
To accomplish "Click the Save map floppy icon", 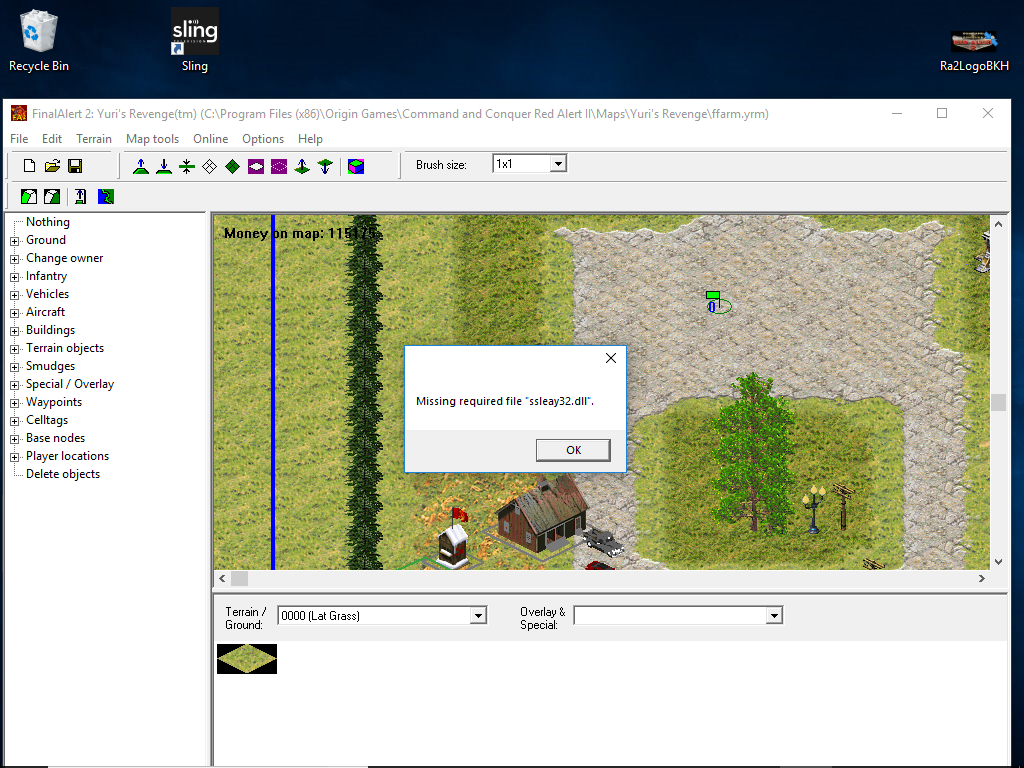I will pos(75,166).
